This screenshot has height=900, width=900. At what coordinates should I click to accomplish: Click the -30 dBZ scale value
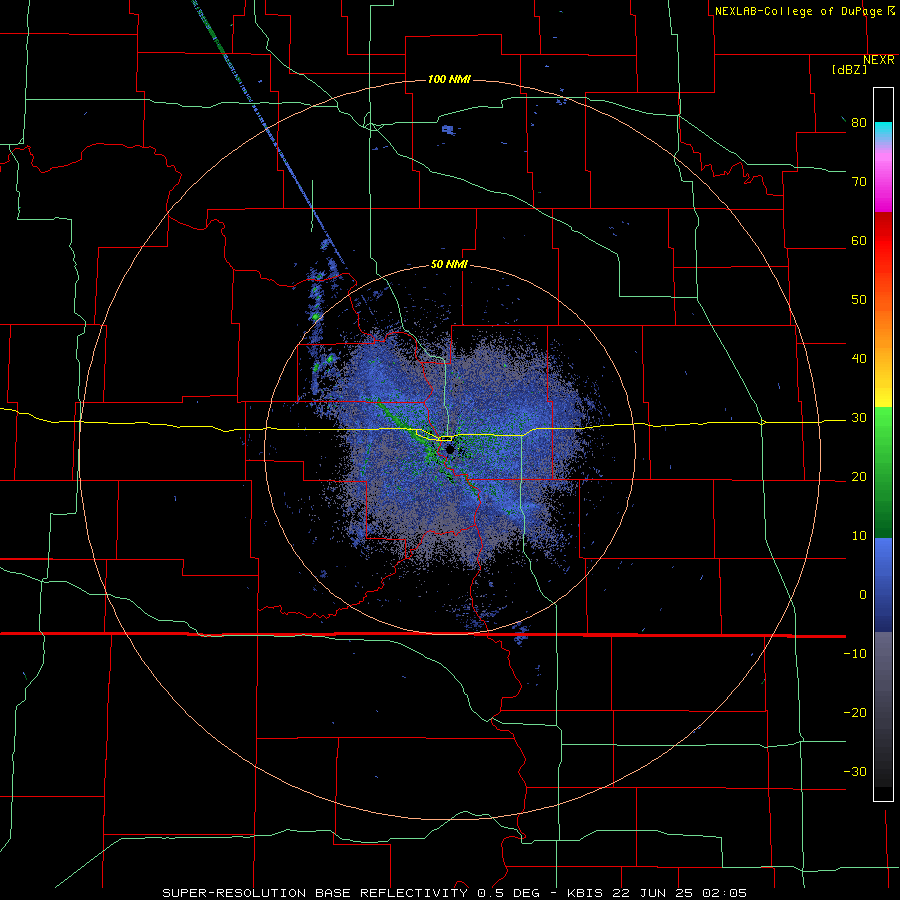coord(855,771)
